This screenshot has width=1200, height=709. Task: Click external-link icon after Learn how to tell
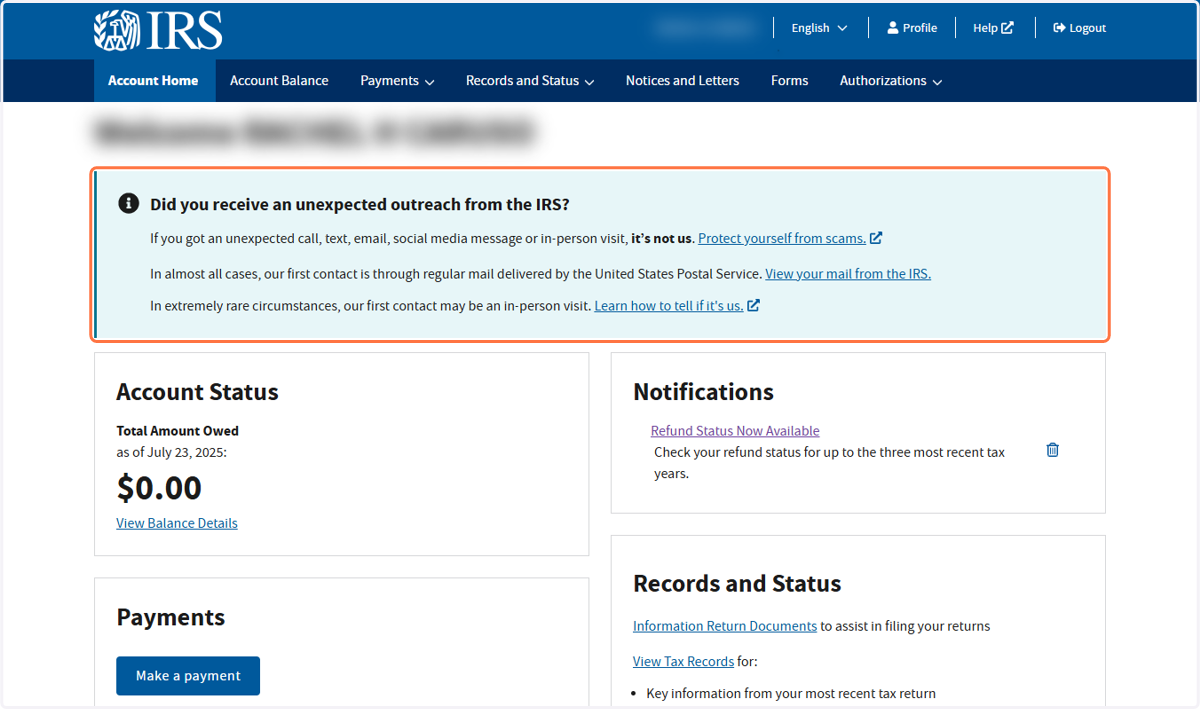point(753,306)
